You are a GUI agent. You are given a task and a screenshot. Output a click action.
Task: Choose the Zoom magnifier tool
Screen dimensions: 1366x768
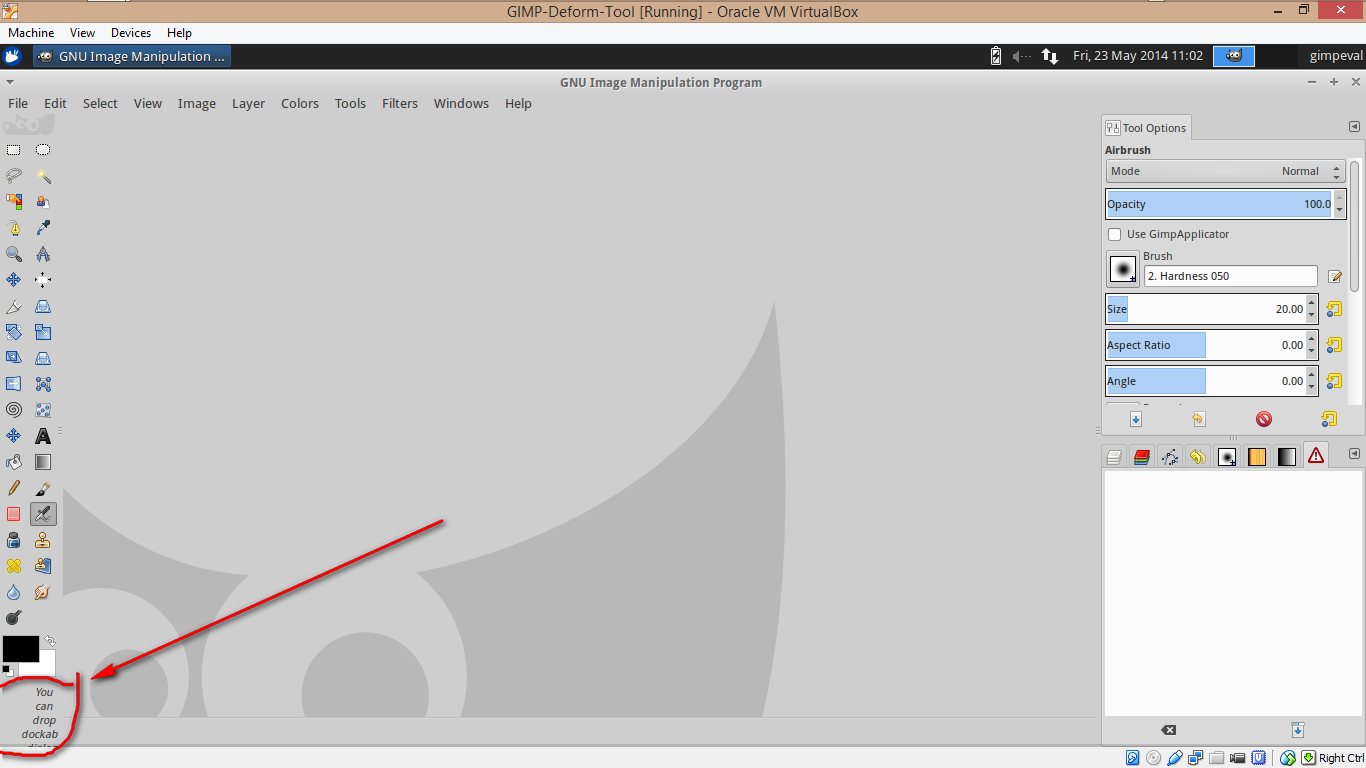pos(14,254)
